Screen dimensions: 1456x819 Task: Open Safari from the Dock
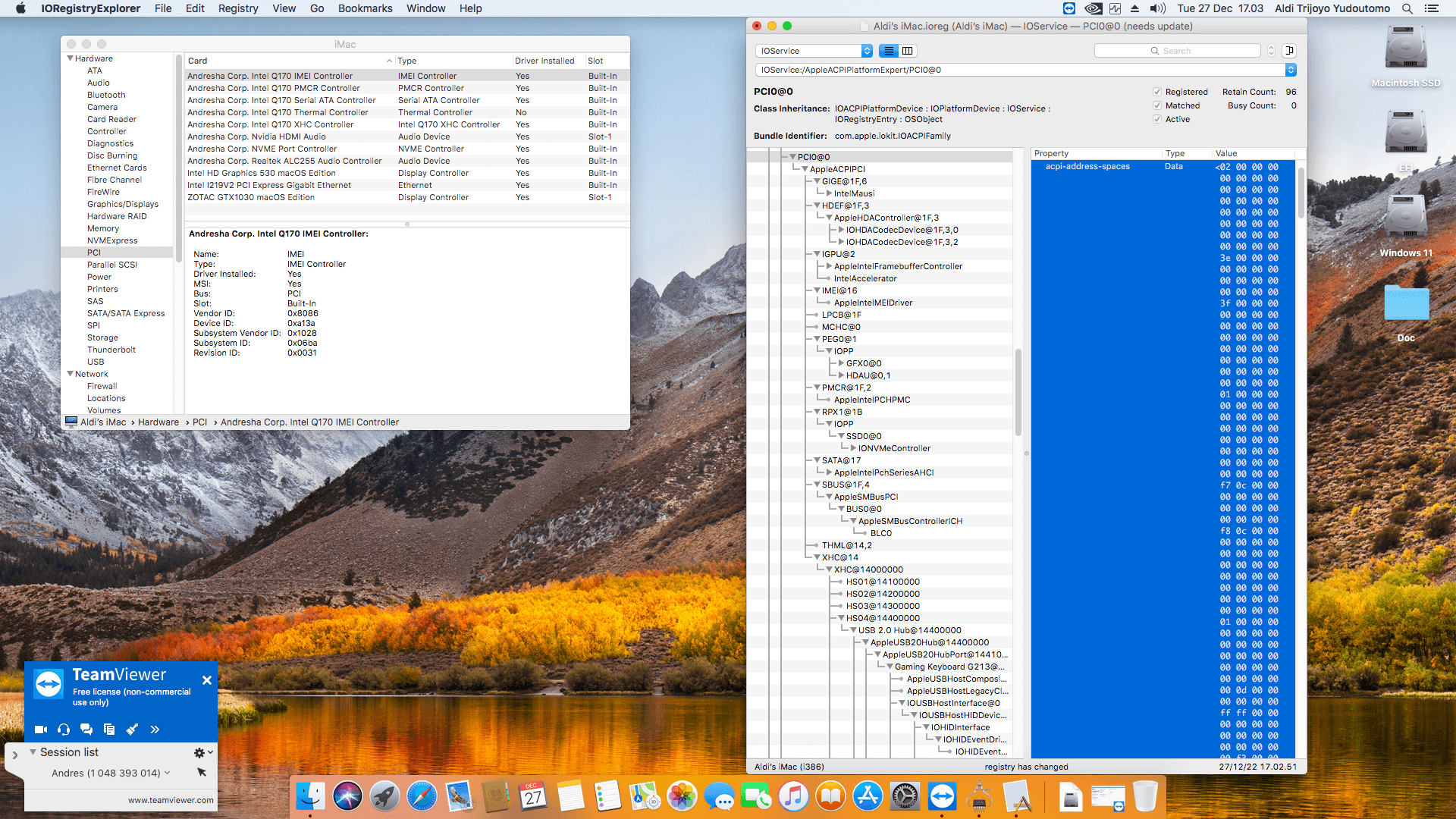(x=422, y=796)
